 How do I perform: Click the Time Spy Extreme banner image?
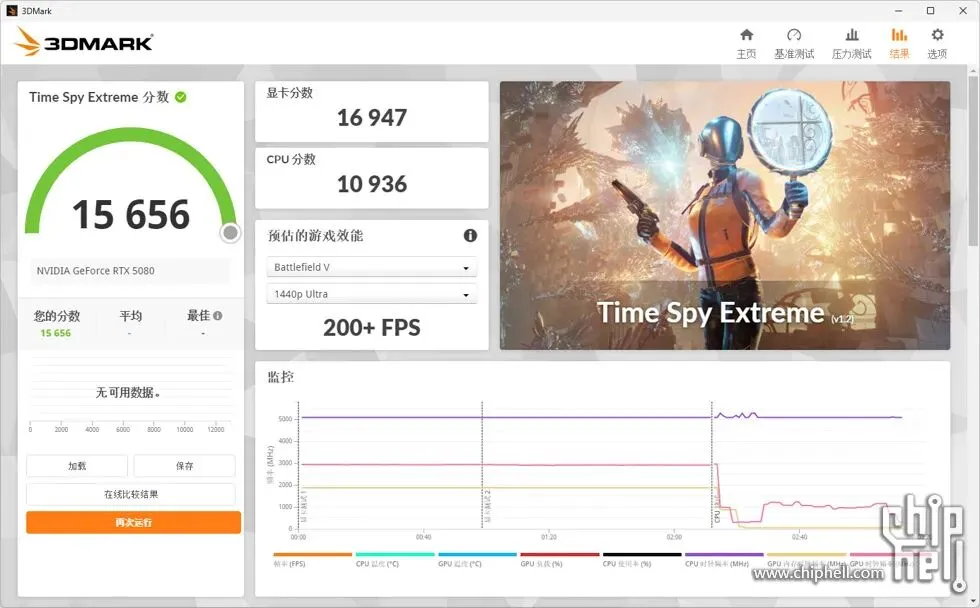(x=725, y=216)
